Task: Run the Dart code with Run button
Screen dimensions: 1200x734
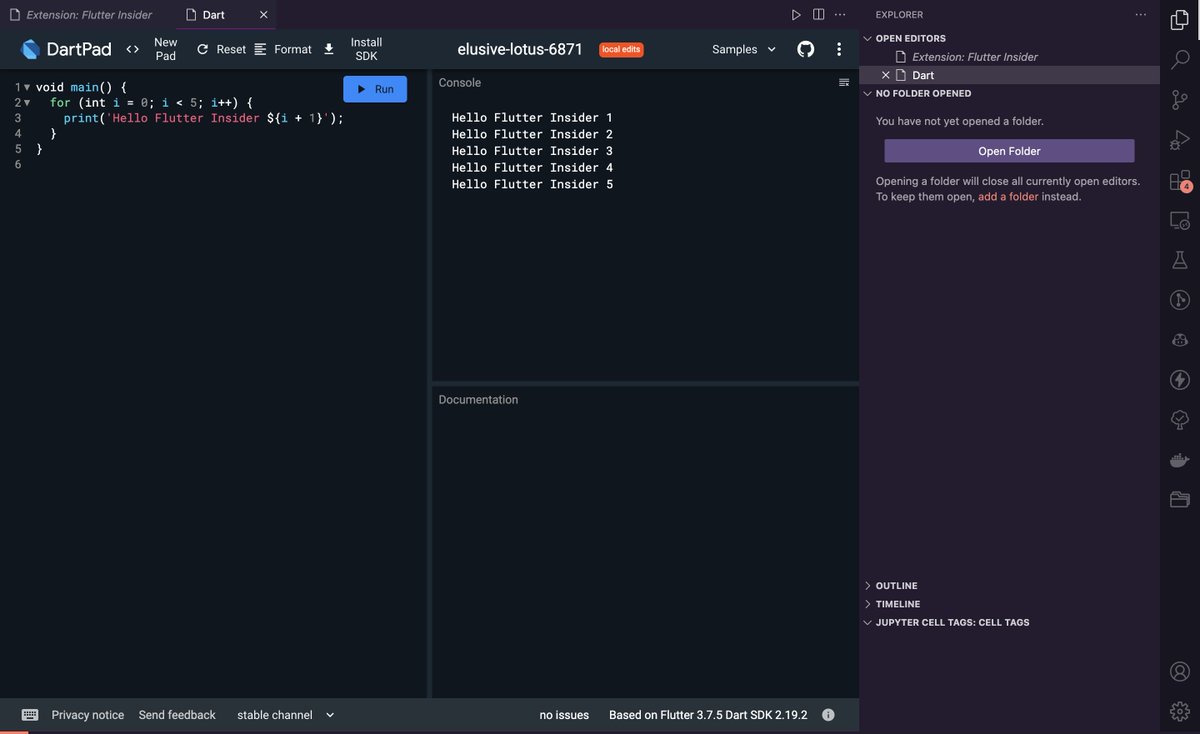Action: click(x=375, y=89)
